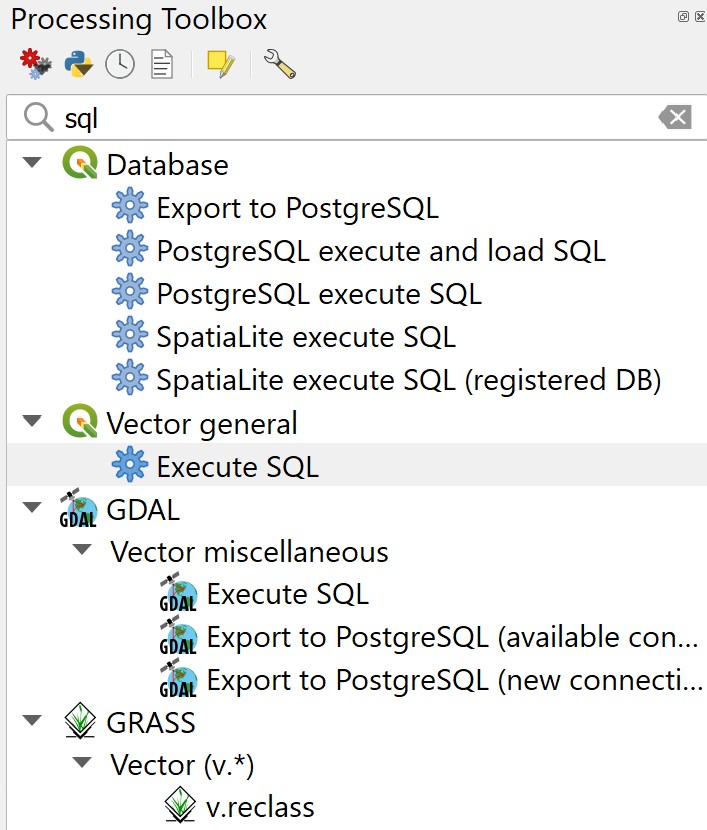Open Processing Options wrench icon
Viewport: 707px width, 830px height.
tap(279, 65)
